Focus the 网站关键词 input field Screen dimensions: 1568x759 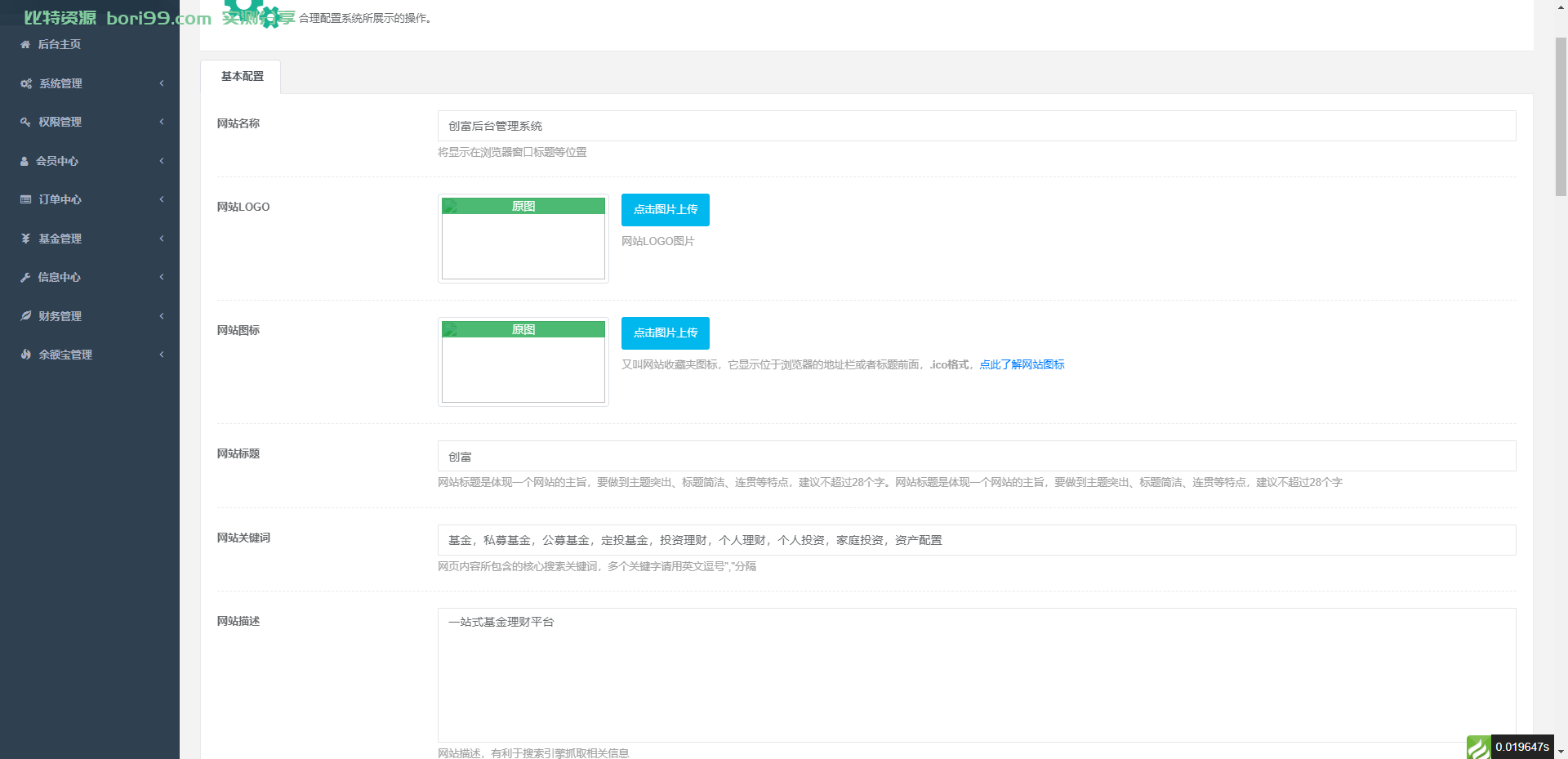[x=977, y=540]
